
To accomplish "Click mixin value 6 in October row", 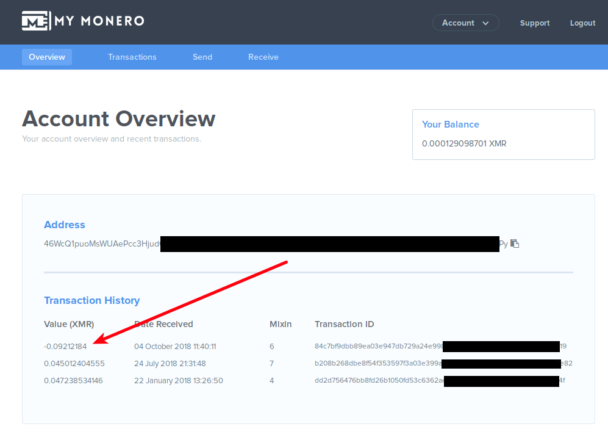I will click(x=272, y=346).
